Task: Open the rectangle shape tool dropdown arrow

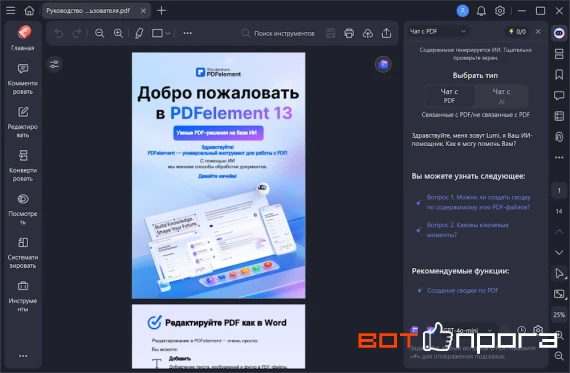Action: (x=168, y=33)
